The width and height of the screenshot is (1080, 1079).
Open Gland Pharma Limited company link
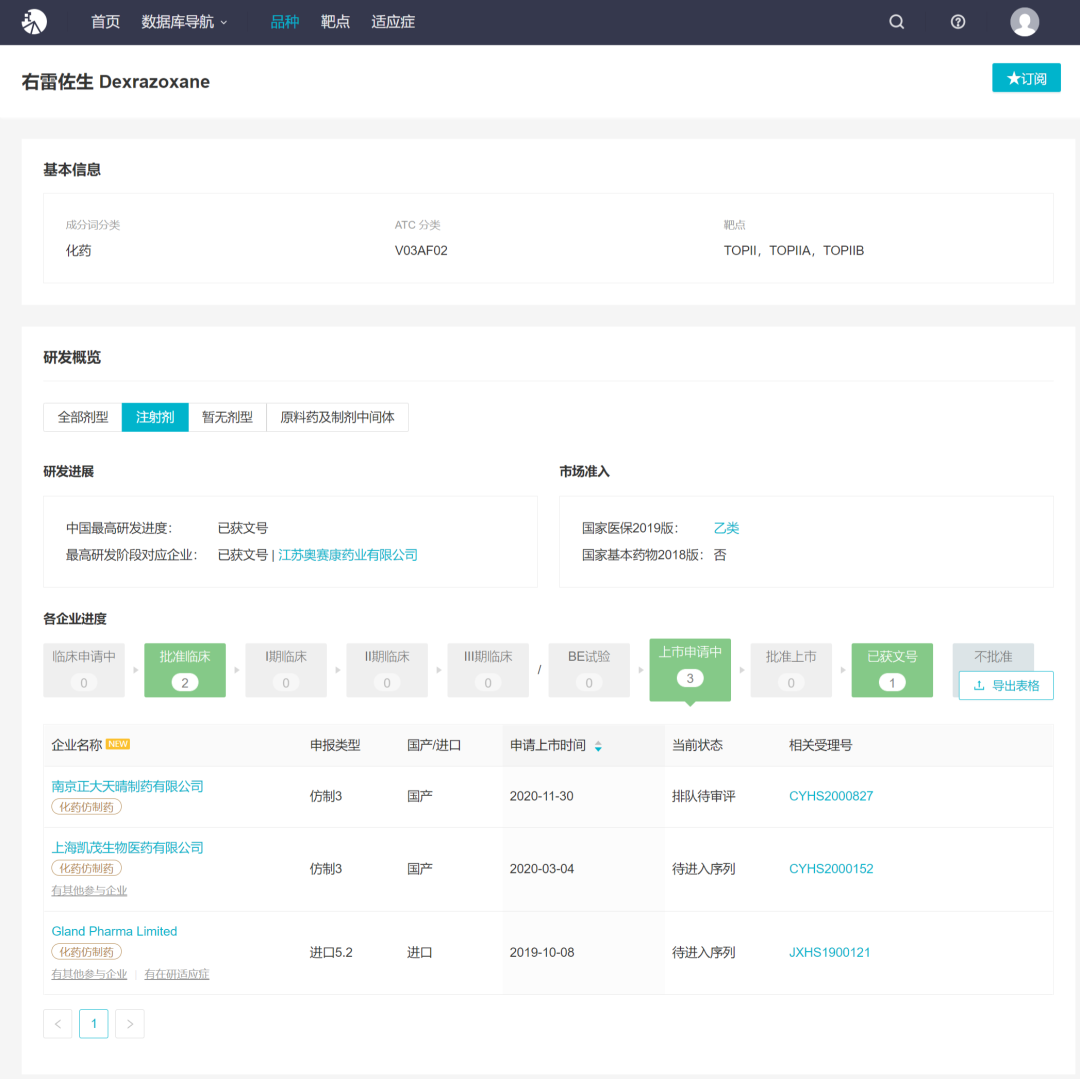(x=114, y=931)
